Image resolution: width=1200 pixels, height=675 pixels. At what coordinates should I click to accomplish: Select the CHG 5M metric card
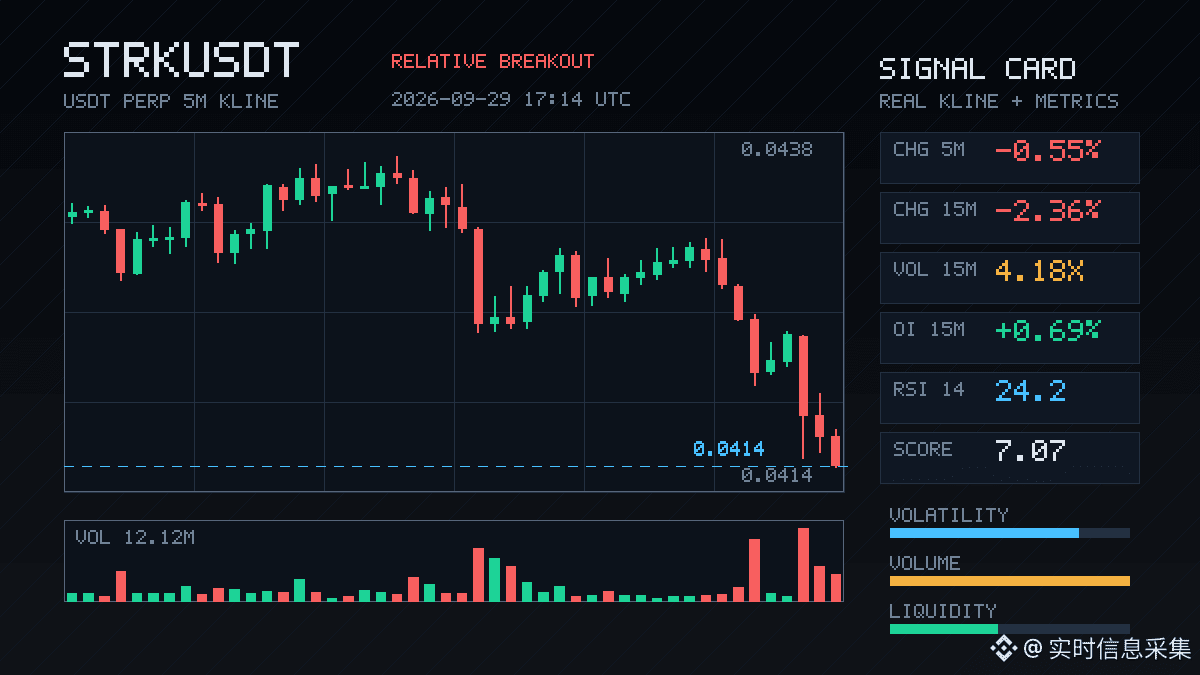tap(1009, 157)
